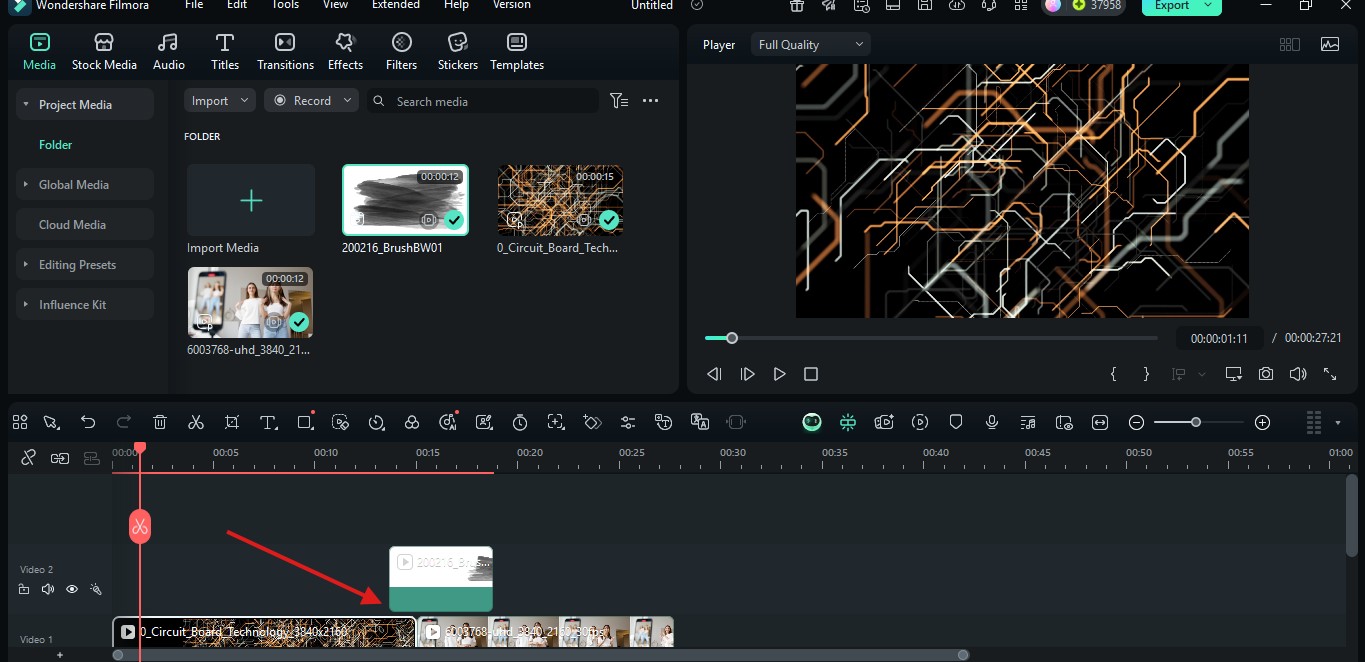The height and width of the screenshot is (662, 1365).
Task: Record a voiceover with microphone icon
Action: [992, 423]
